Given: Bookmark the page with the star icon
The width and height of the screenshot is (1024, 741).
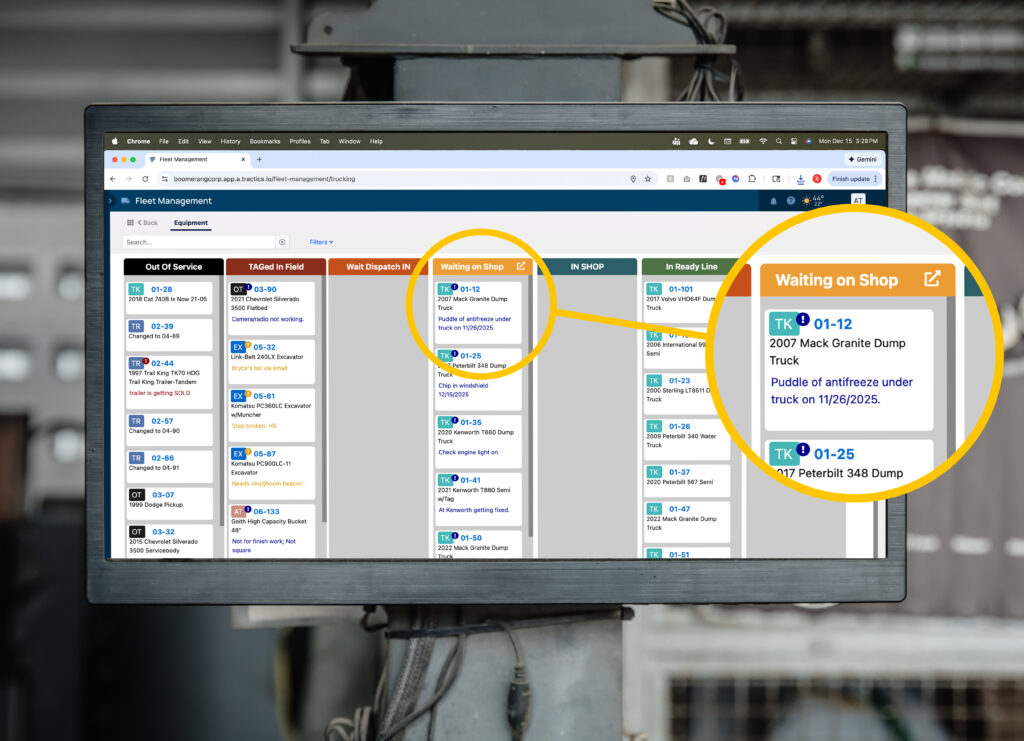Looking at the screenshot, I should (648, 179).
